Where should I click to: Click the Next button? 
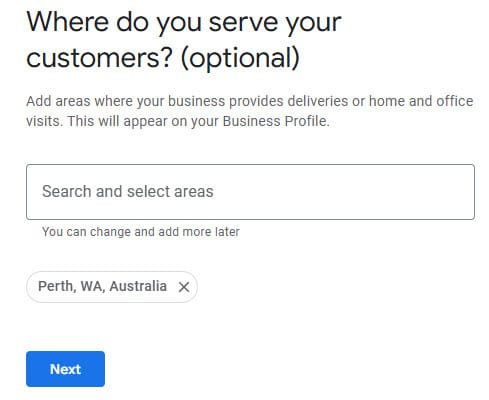coord(65,369)
